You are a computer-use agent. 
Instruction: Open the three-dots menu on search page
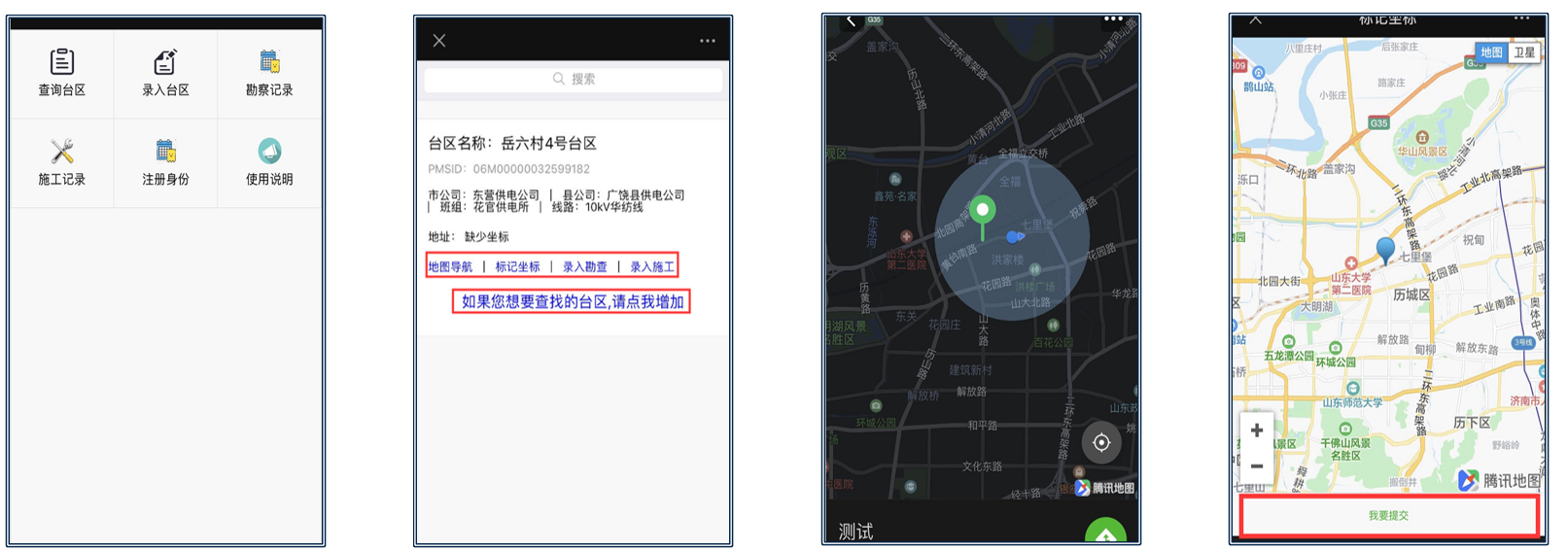707,41
